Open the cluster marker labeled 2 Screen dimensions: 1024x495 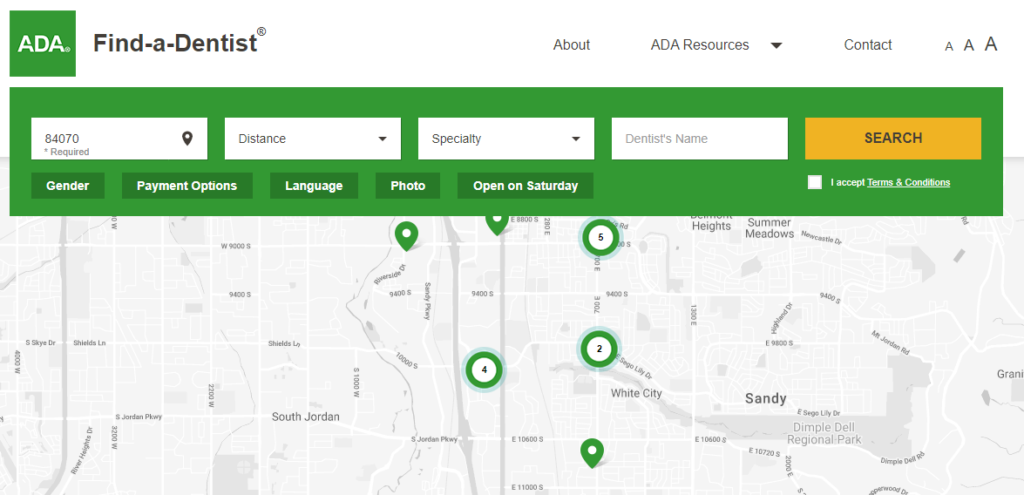599,349
